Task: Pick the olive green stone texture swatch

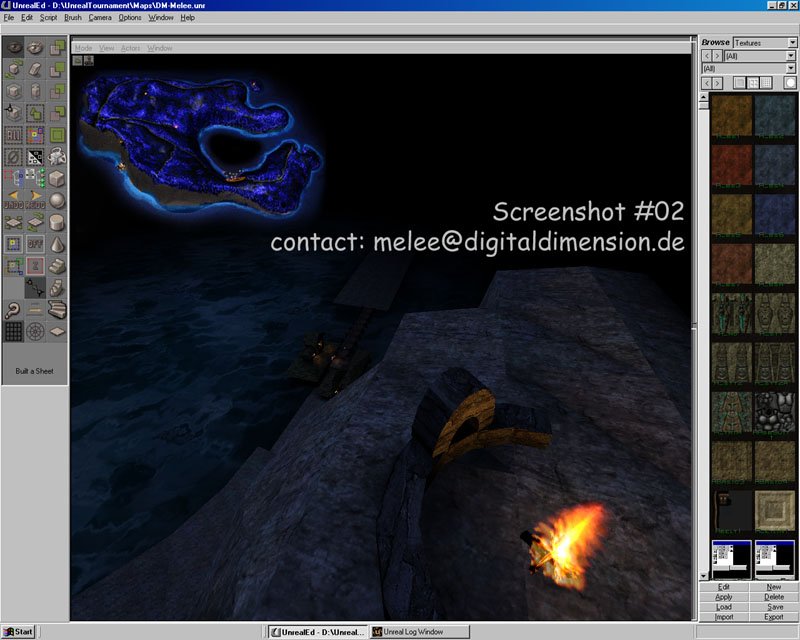Action: tap(774, 263)
